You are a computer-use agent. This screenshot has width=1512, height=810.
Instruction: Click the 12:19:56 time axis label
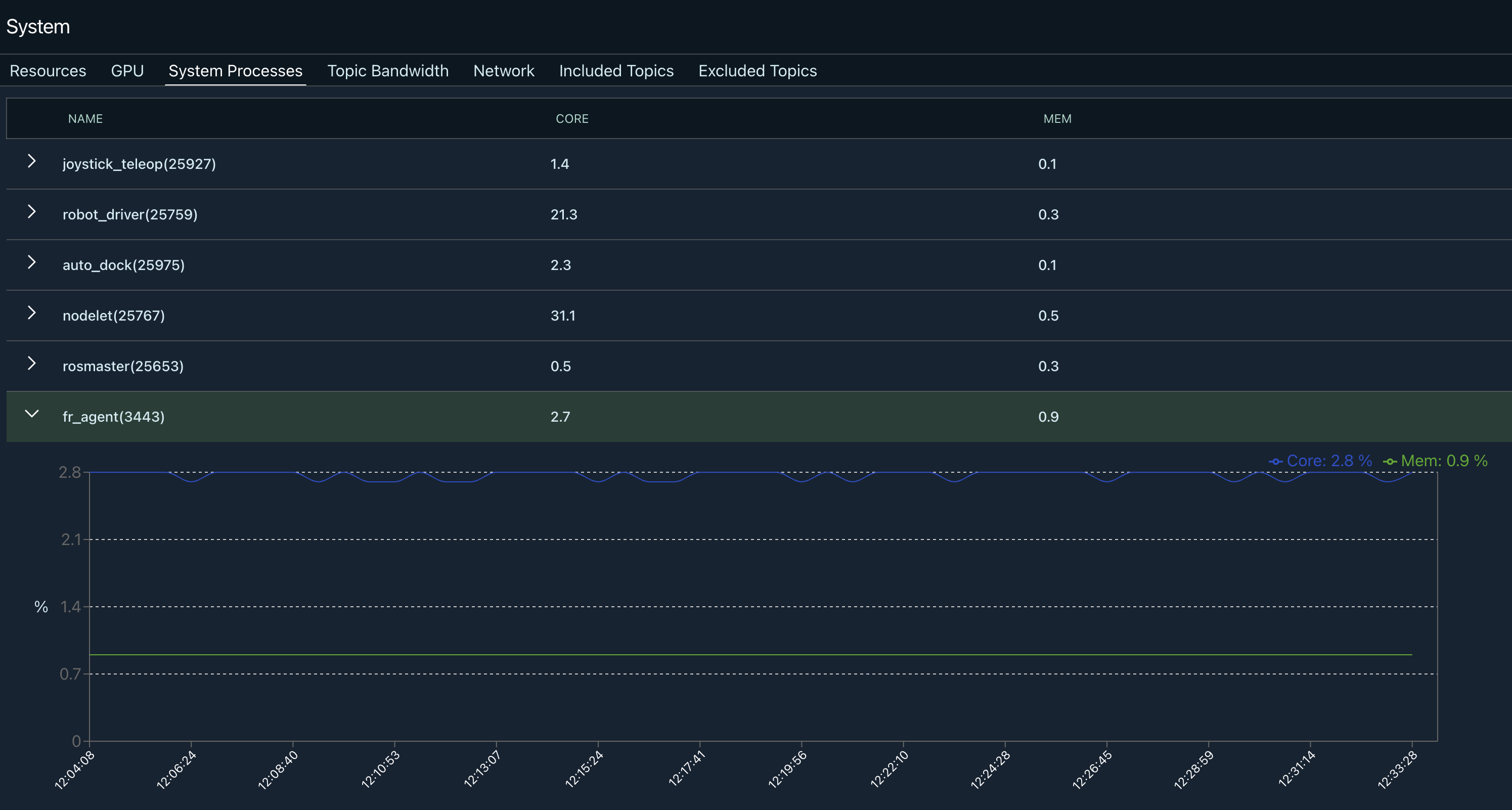(788, 769)
